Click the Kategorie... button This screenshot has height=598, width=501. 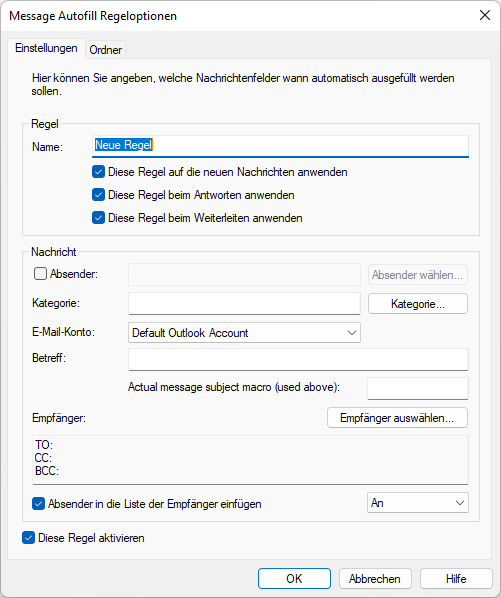(418, 304)
